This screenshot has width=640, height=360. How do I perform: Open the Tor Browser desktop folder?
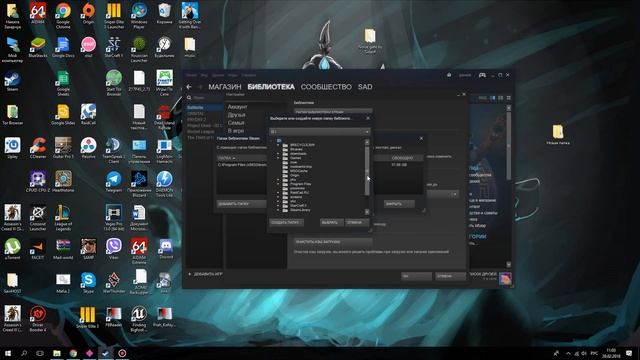[x=12, y=115]
